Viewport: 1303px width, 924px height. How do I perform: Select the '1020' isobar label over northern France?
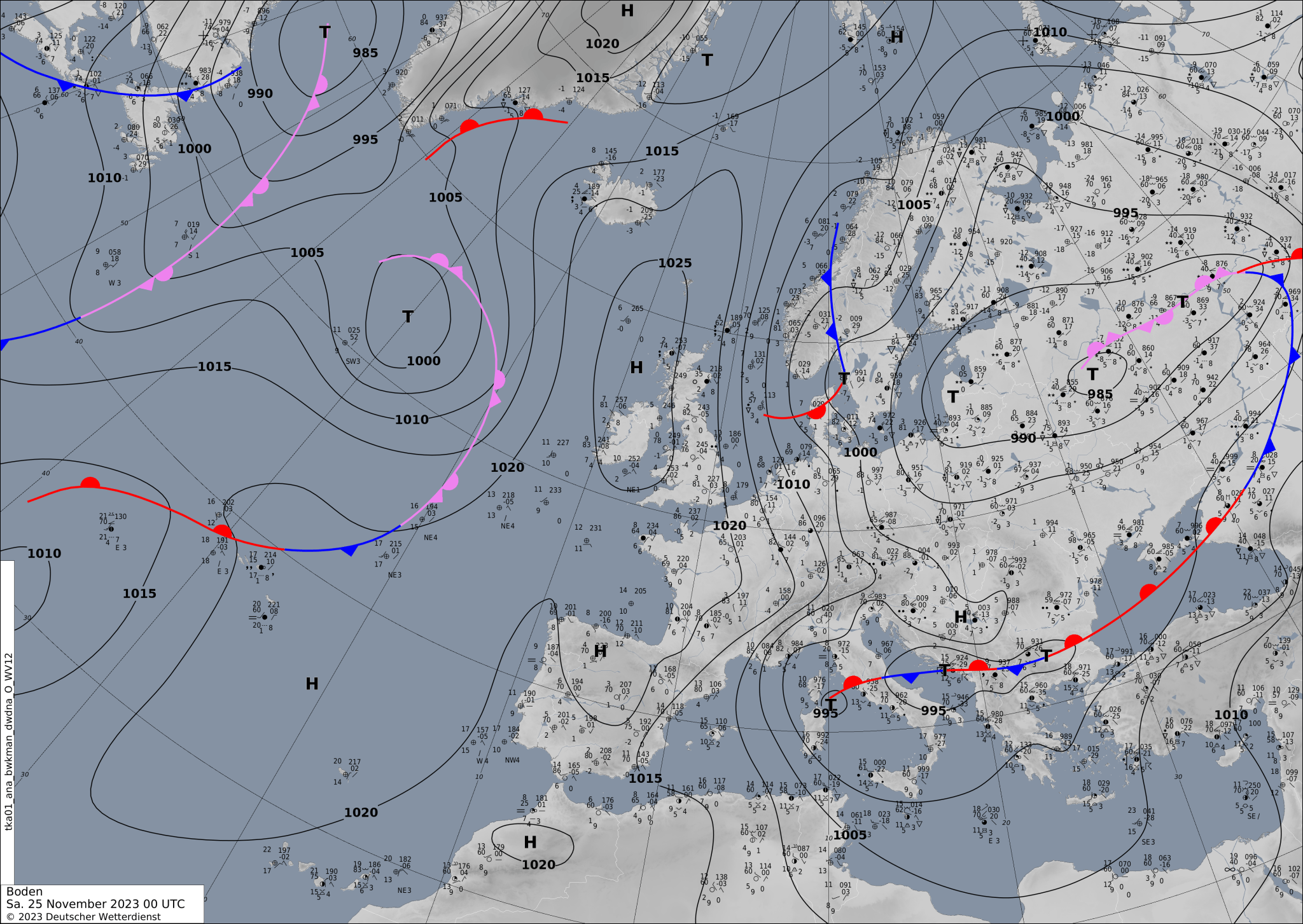pyautogui.click(x=729, y=525)
